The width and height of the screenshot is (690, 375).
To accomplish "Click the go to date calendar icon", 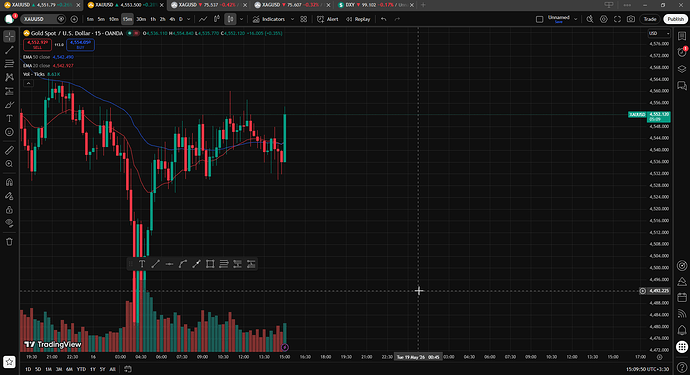I will (128, 369).
